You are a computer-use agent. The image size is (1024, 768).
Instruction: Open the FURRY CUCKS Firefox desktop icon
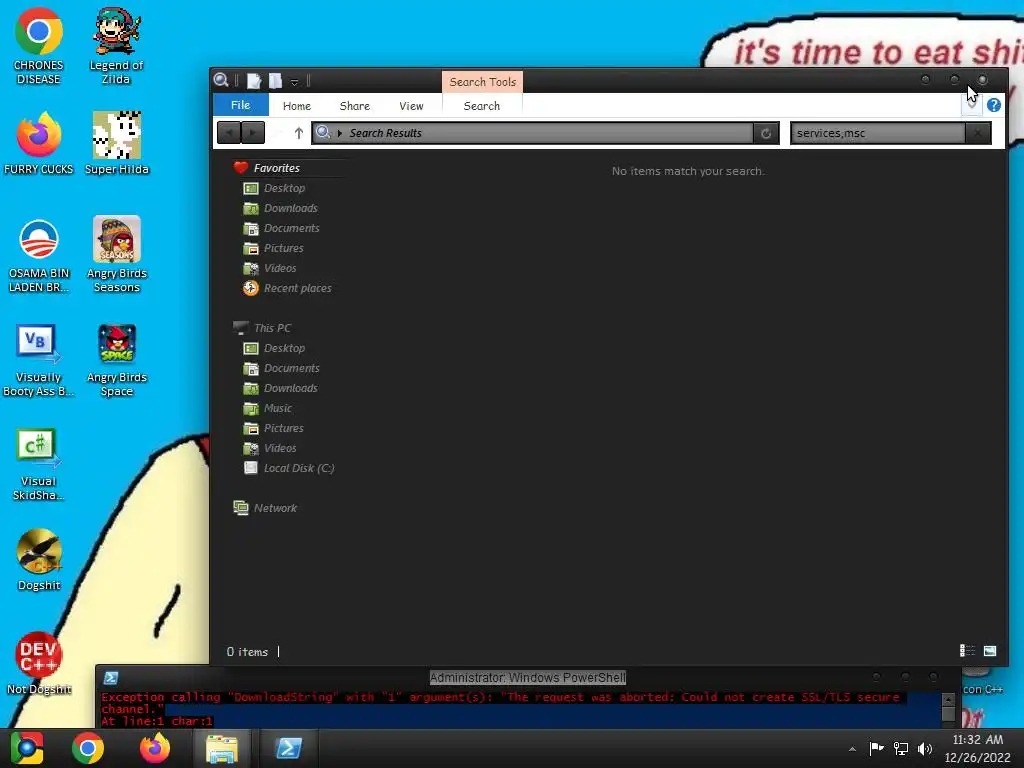click(x=39, y=144)
